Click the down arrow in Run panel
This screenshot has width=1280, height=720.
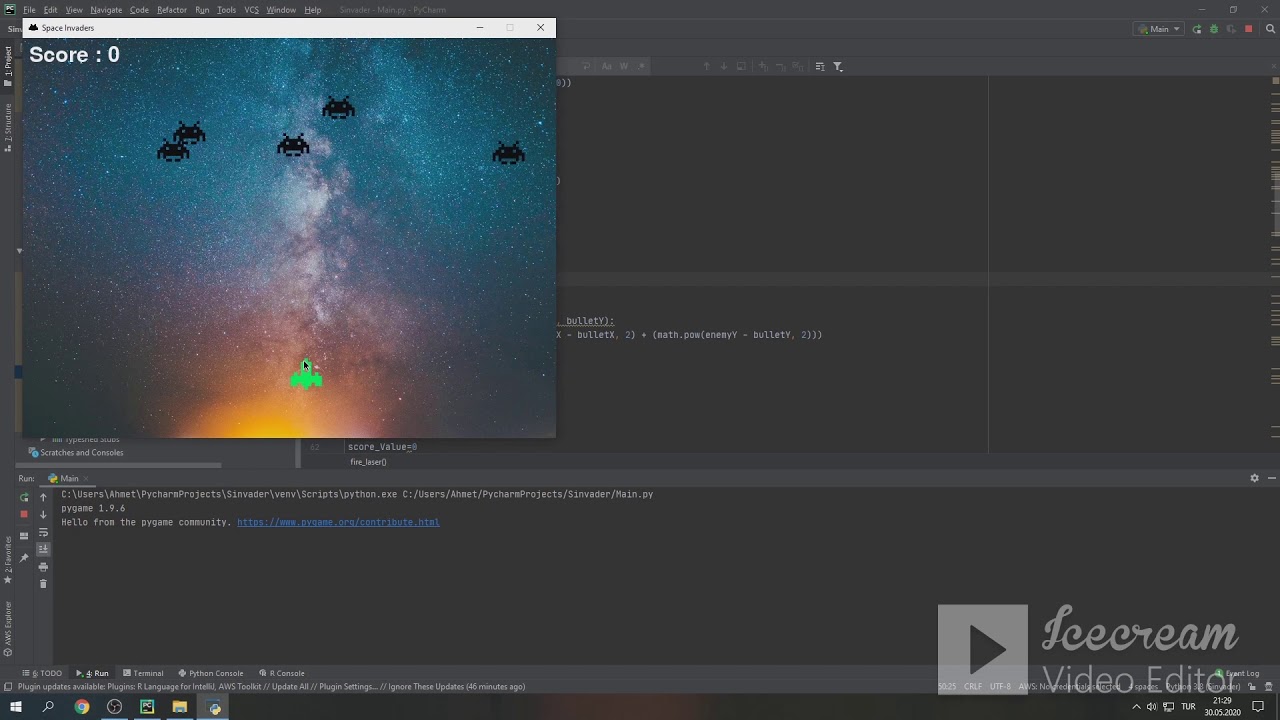pyautogui.click(x=43, y=514)
